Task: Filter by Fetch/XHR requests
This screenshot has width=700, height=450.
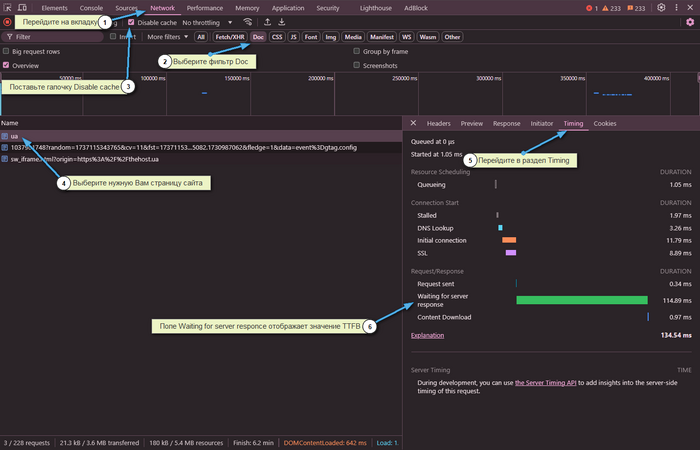Action: [x=230, y=37]
